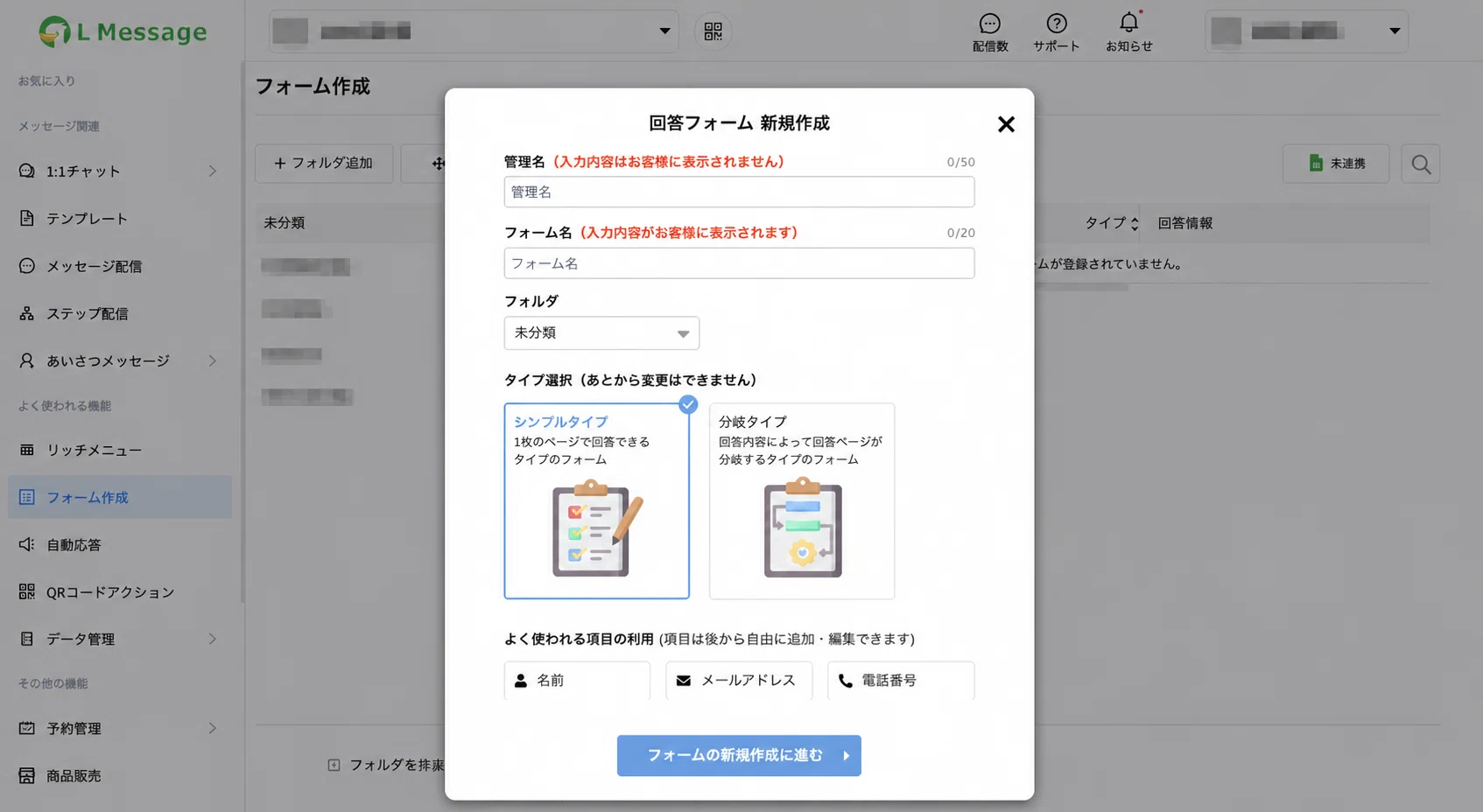Open 商品販売 in the sidebar
This screenshot has height=812, width=1483.
click(120, 775)
